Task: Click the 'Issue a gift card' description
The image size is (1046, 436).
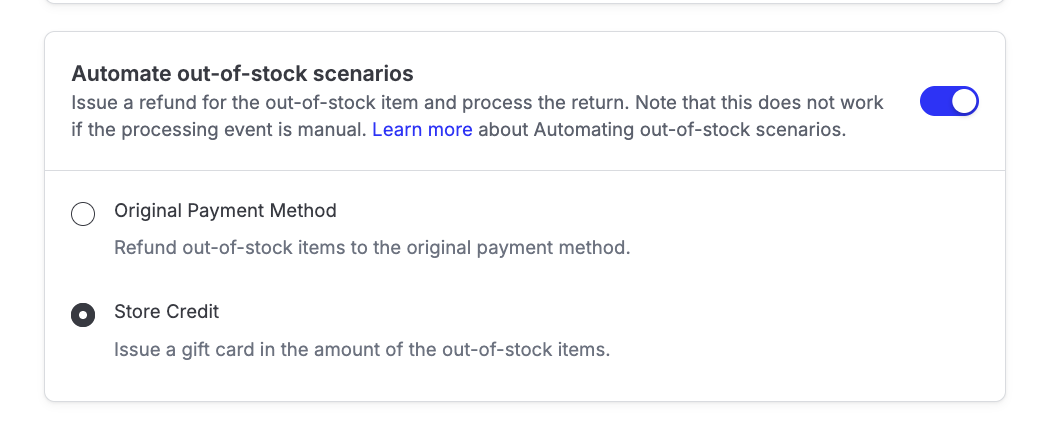Action: click(x=361, y=350)
